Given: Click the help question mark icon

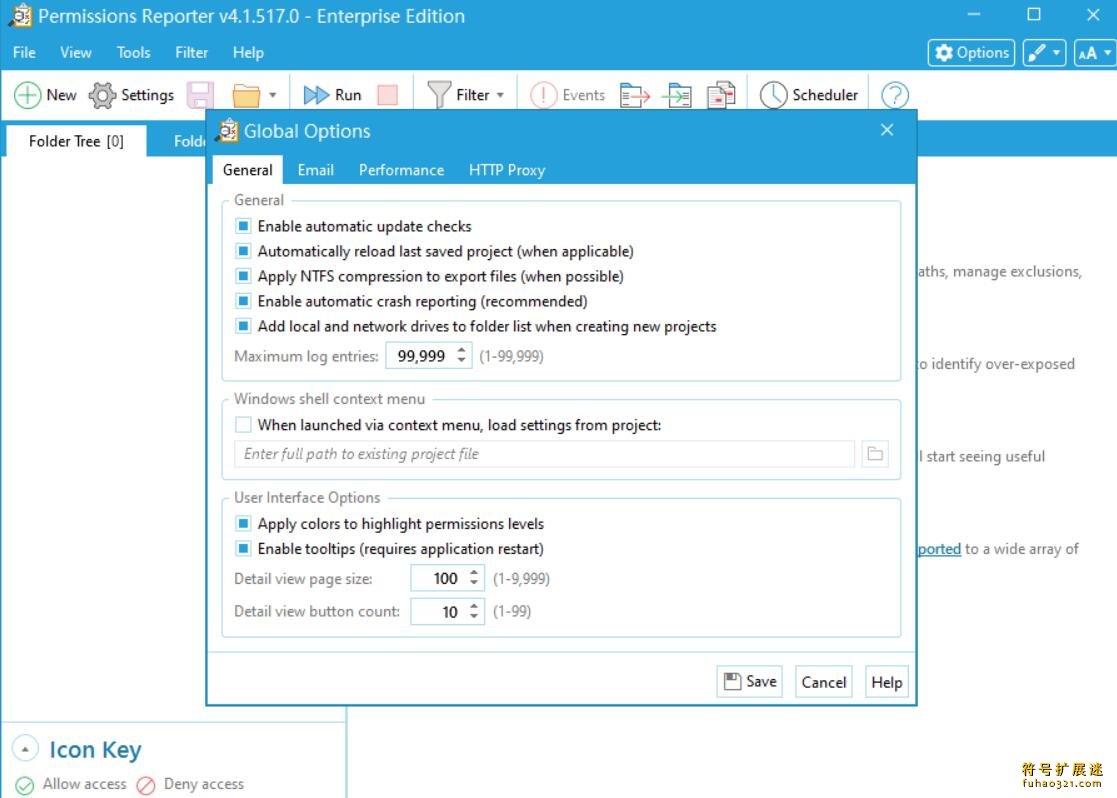Looking at the screenshot, I should coord(895,95).
